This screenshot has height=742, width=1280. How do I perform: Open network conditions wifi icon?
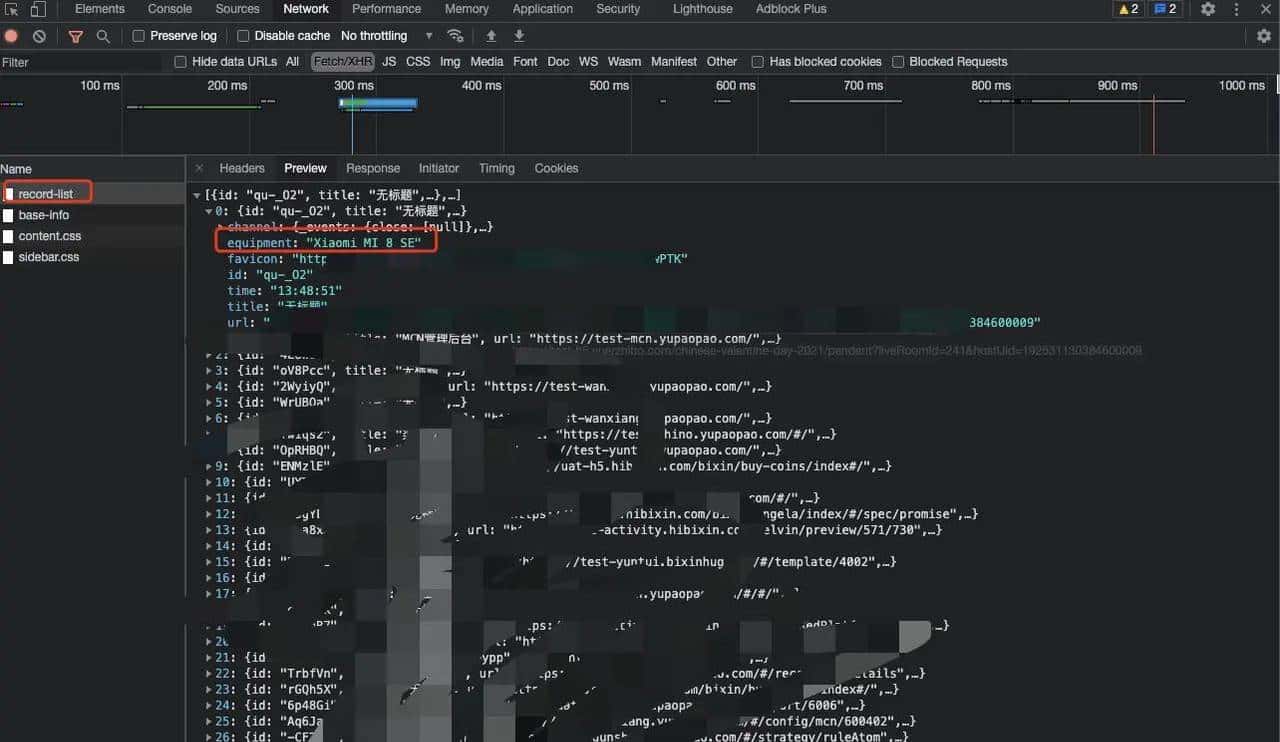click(x=456, y=36)
